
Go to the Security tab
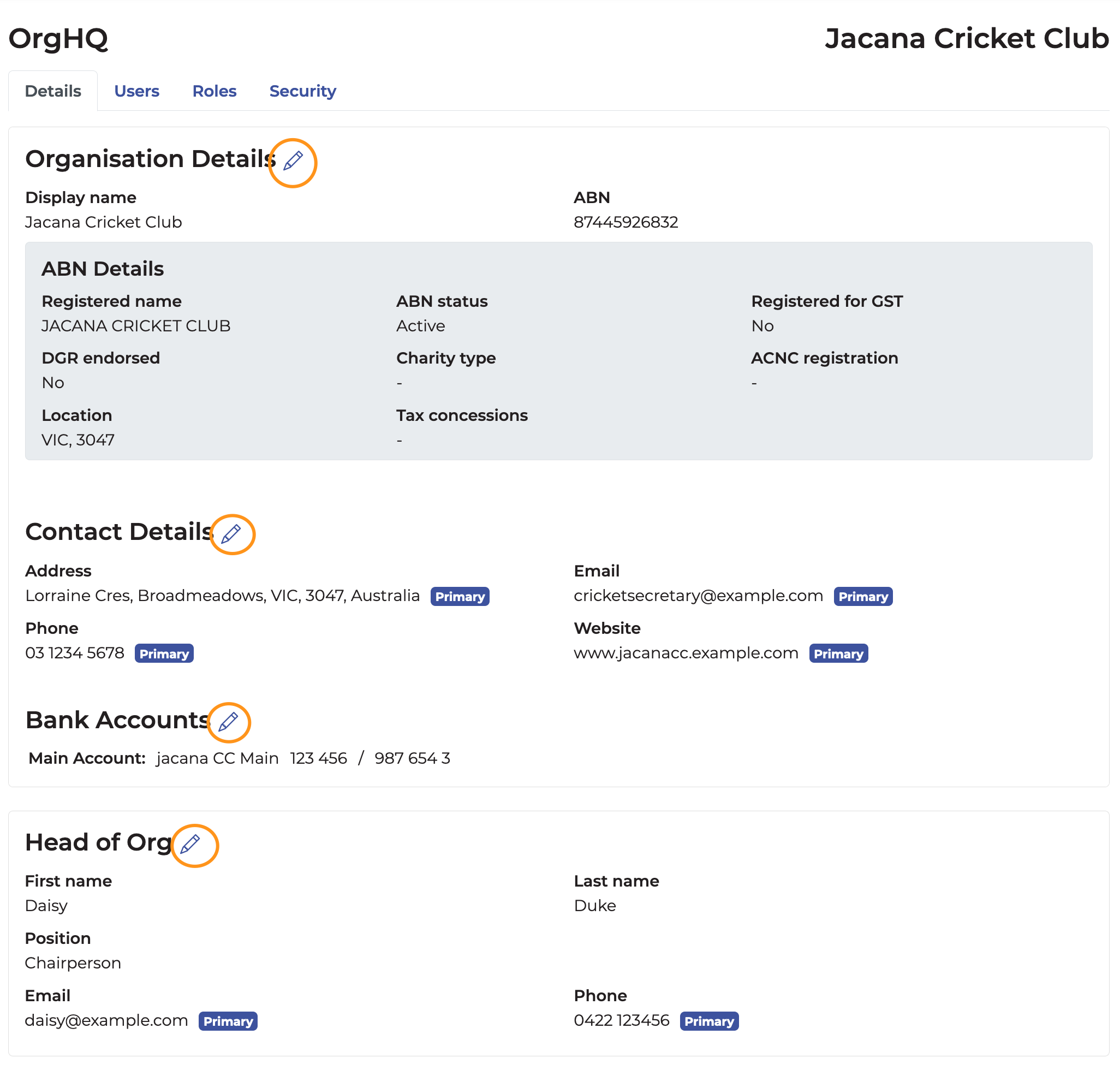pyautogui.click(x=302, y=91)
